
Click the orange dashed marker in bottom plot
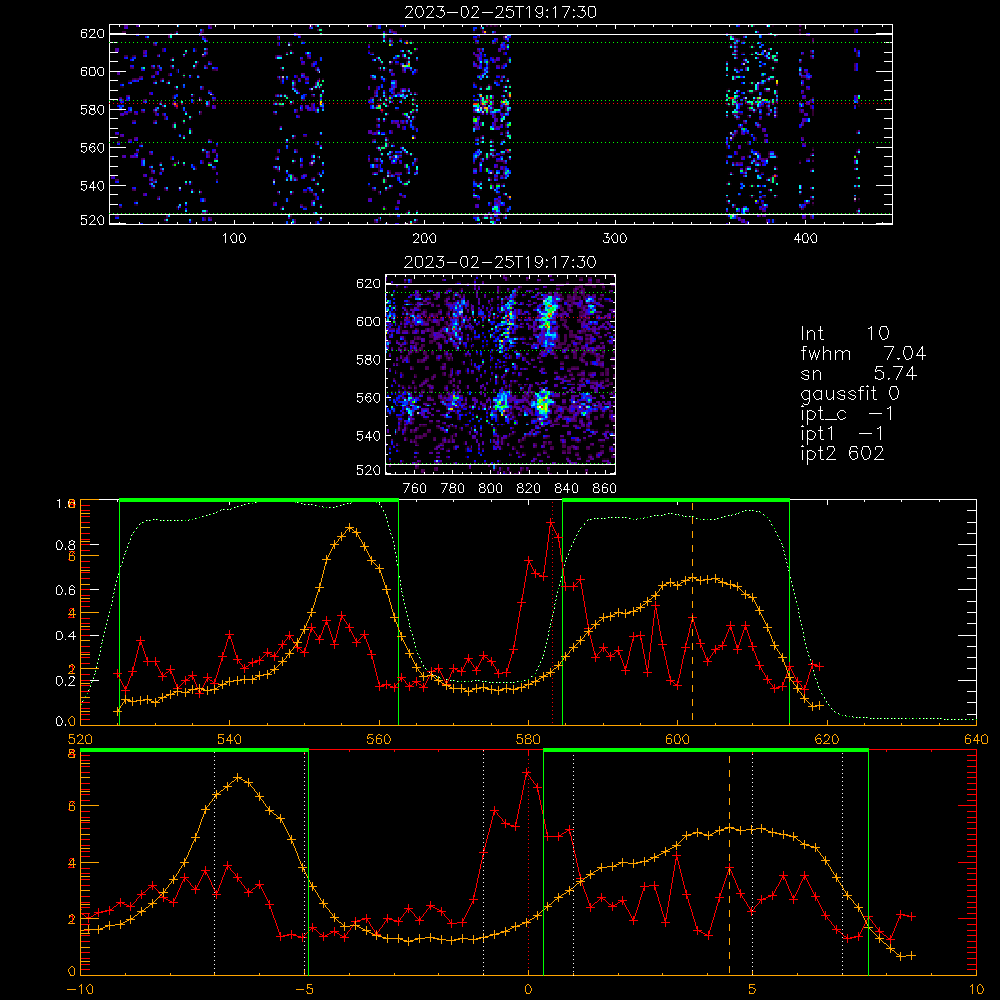[730, 862]
